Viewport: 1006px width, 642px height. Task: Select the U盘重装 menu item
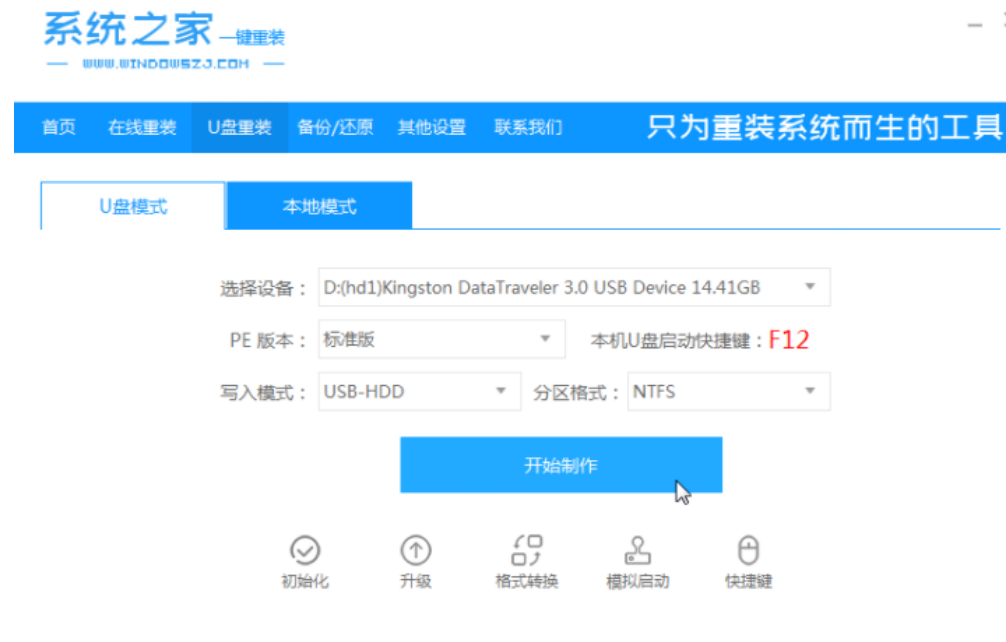[239, 127]
